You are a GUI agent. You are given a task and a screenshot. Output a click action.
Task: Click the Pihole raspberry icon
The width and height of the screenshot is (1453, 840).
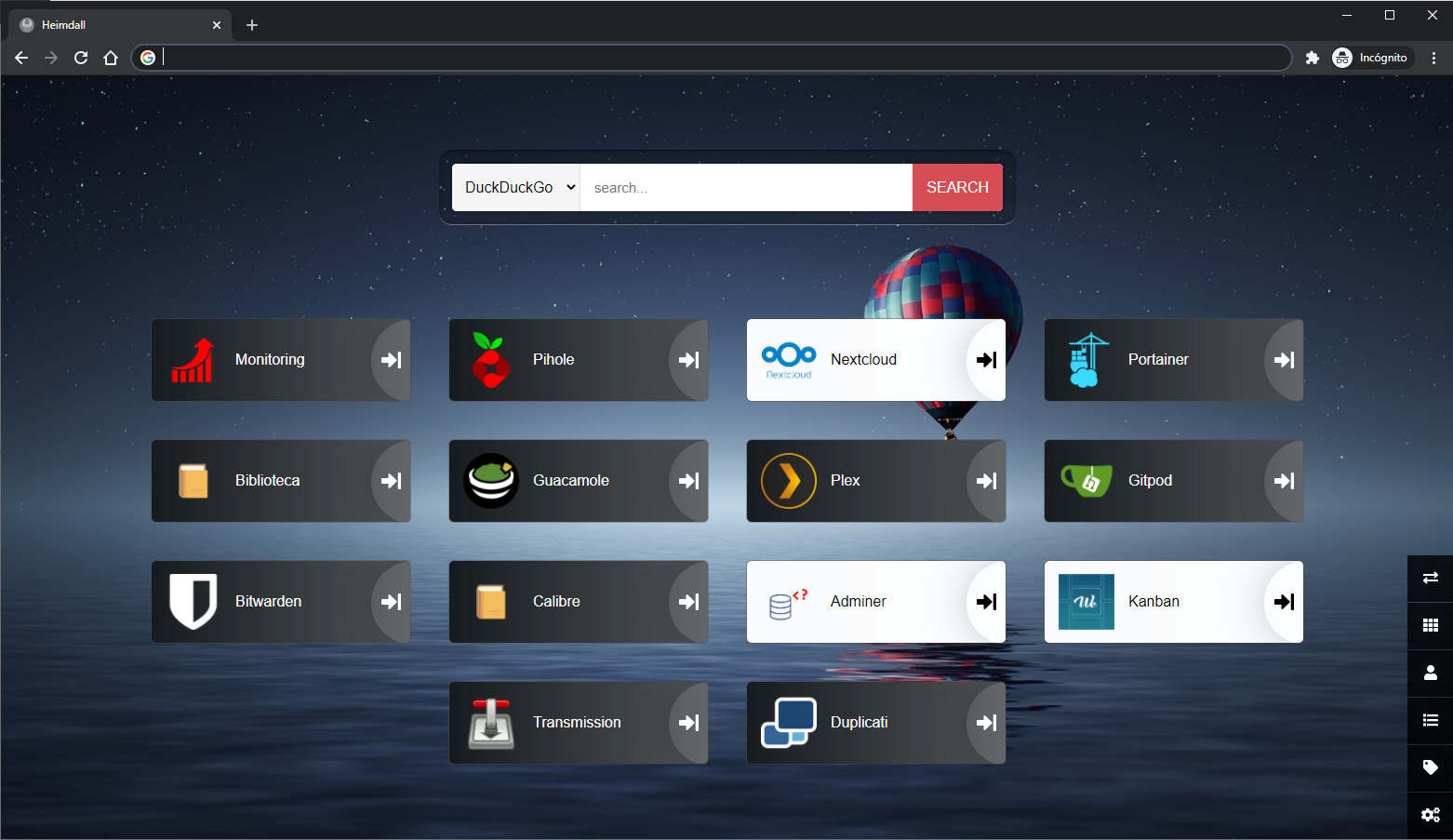pos(490,360)
